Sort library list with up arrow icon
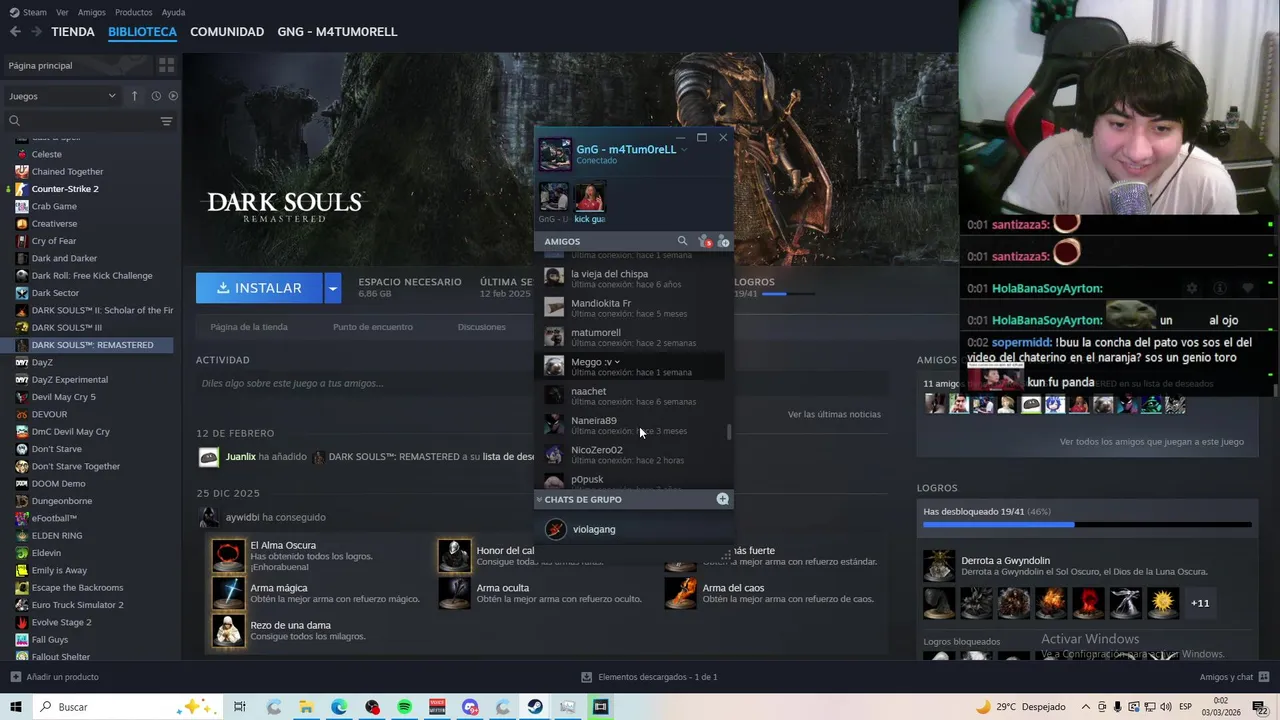This screenshot has height=720, width=1280. 135,96
